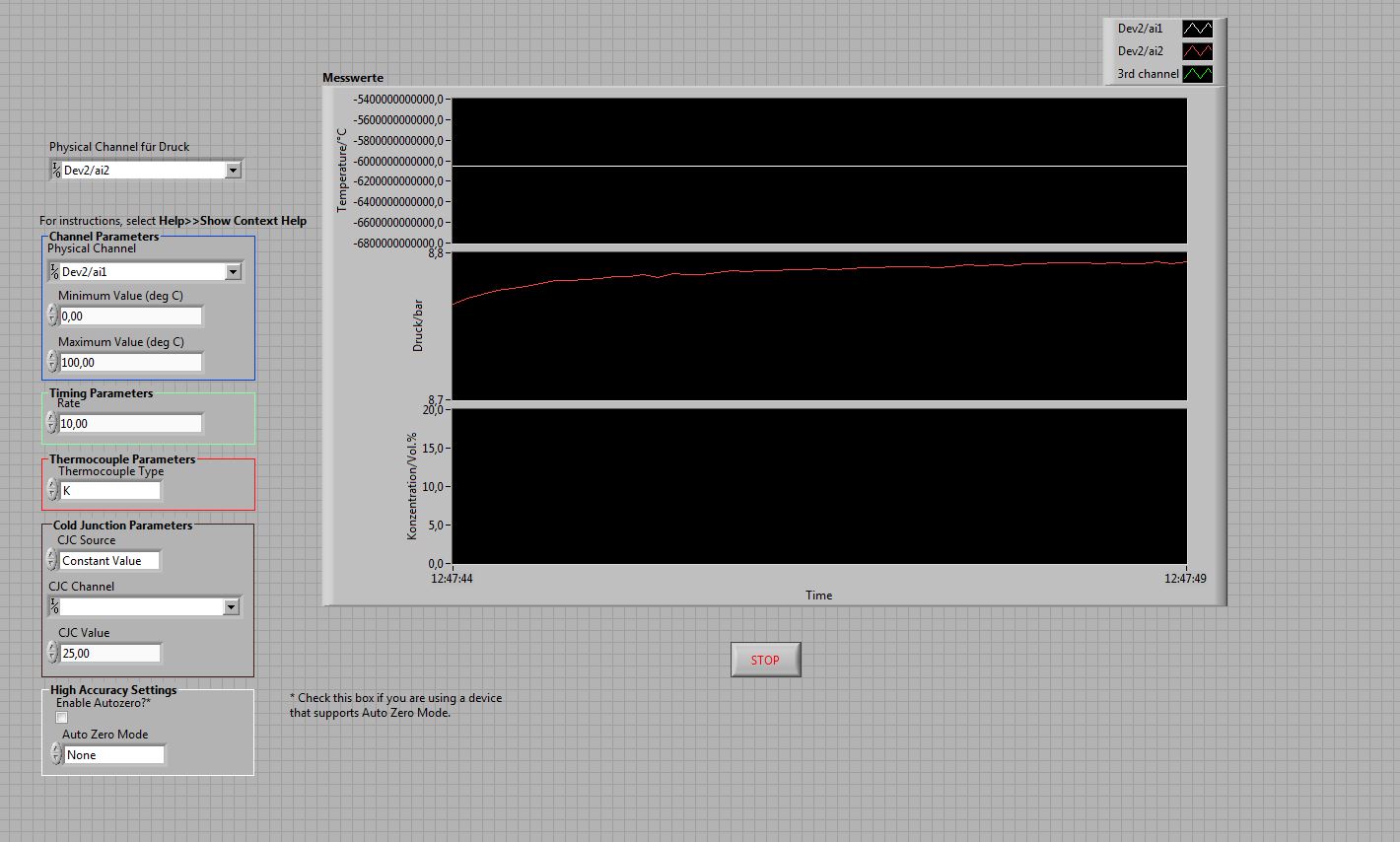The image size is (1400, 842).
Task: Click the CJC Value field showing 25,00
Action: coord(110,654)
